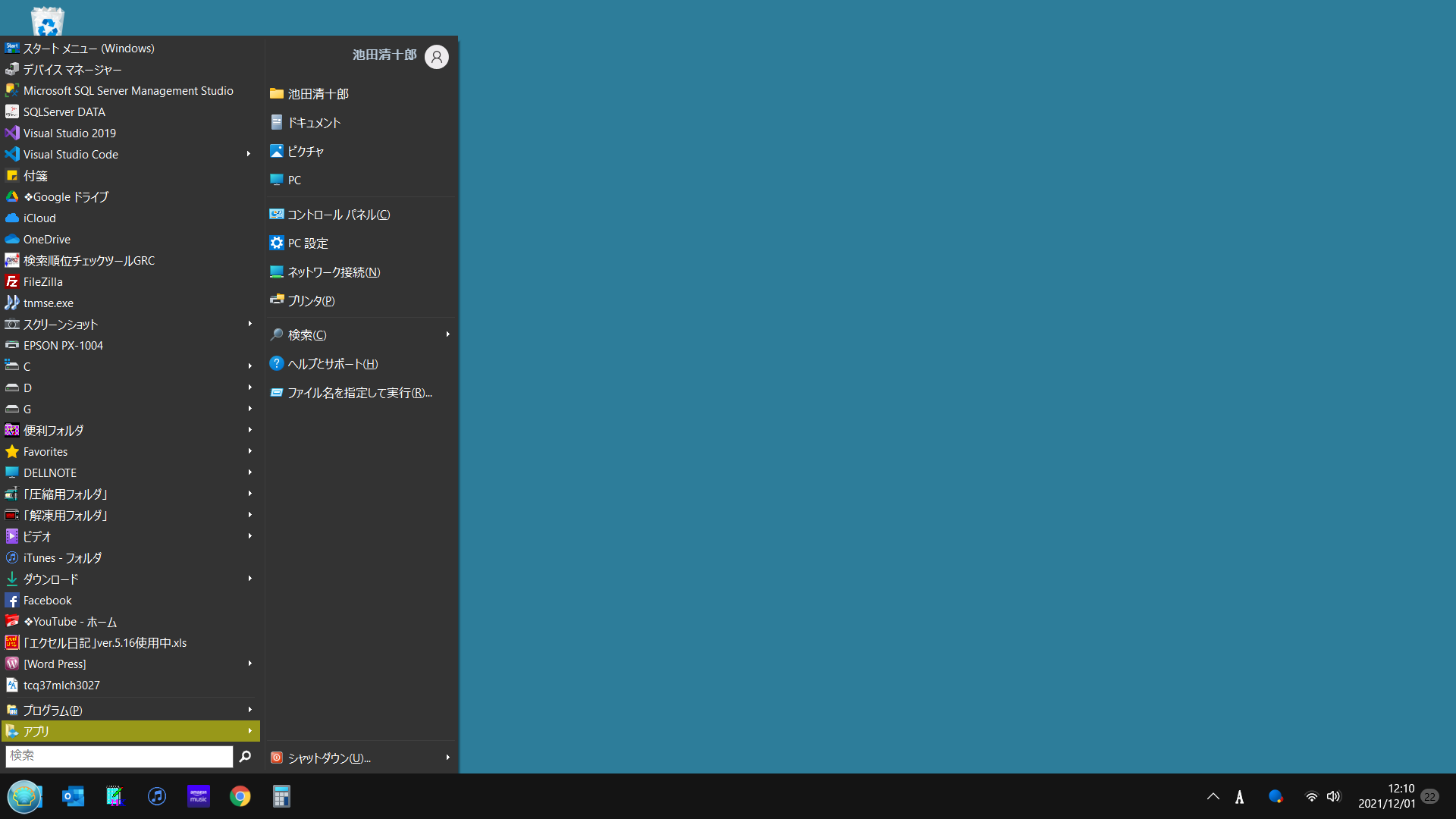Click the taskbar clock showing 12:10
The image size is (1456, 819).
click(x=1386, y=796)
